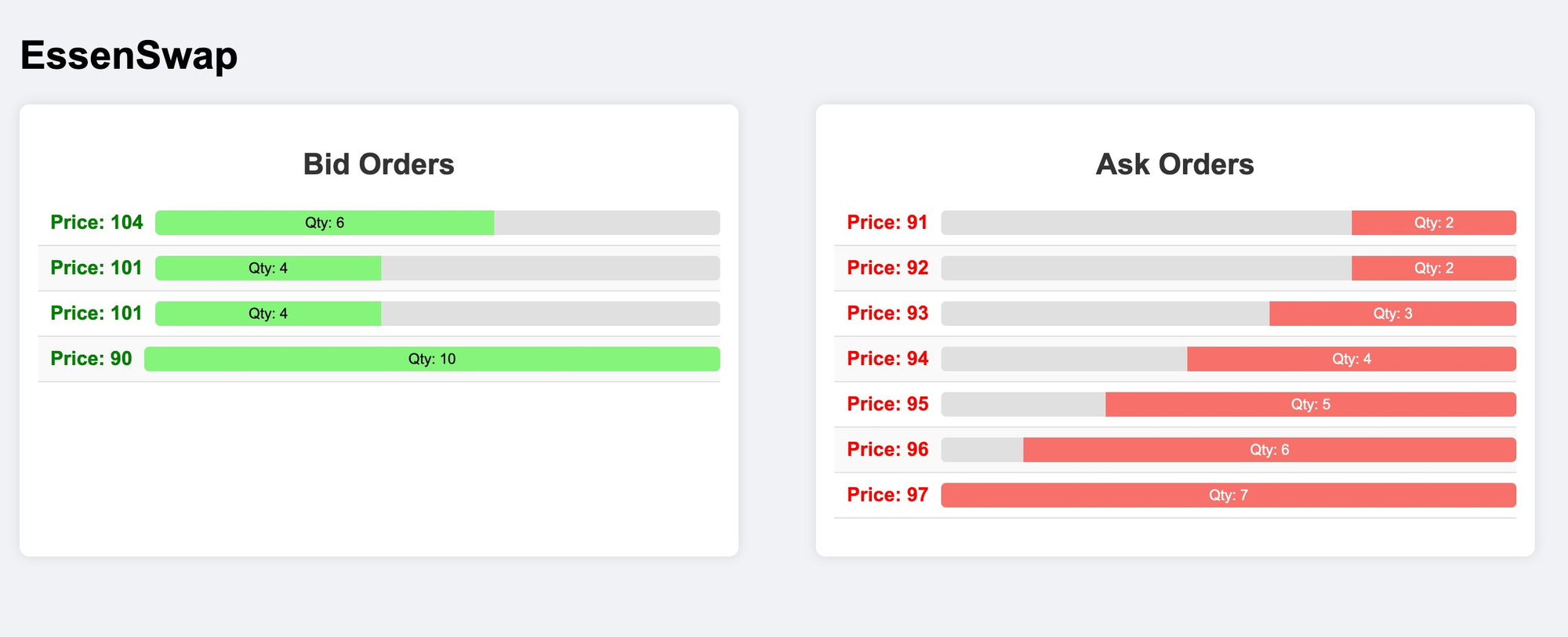This screenshot has height=637, width=1568.
Task: Click the red Qty: 3 bar
Action: click(1392, 313)
